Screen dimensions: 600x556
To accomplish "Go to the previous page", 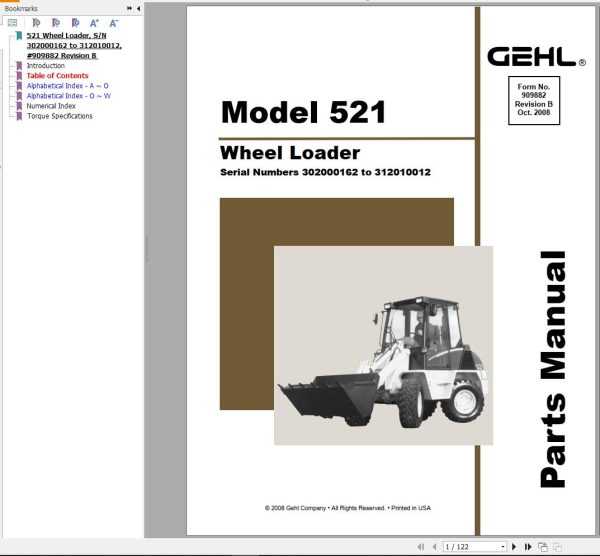I will (434, 547).
